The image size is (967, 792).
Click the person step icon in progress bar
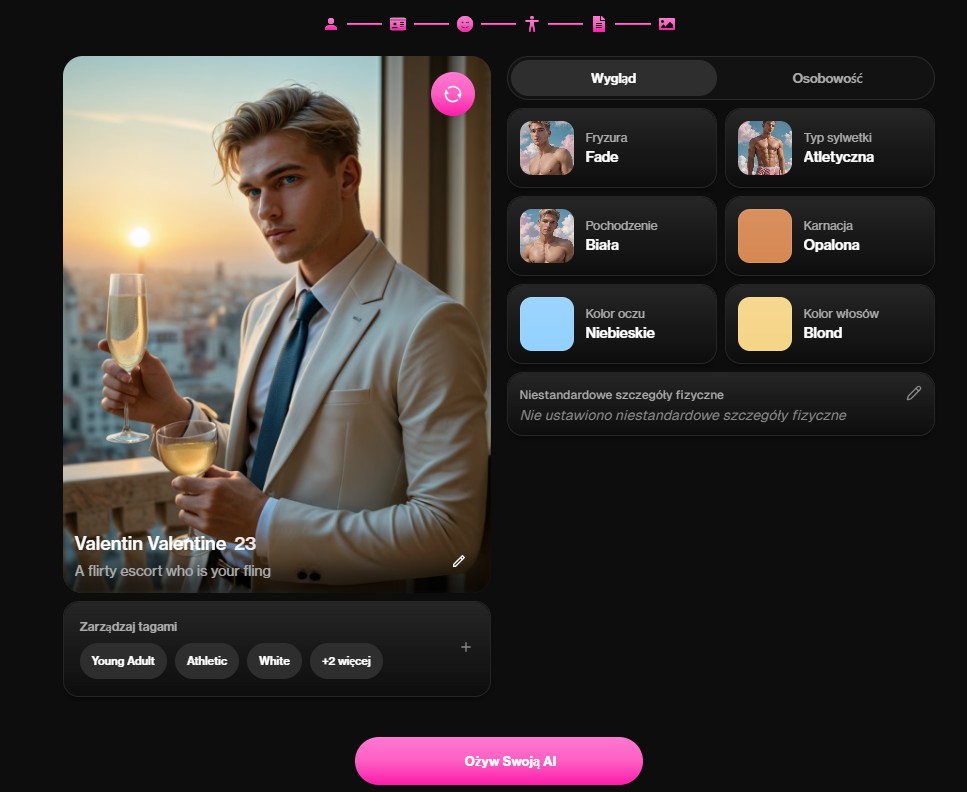pyautogui.click(x=331, y=24)
